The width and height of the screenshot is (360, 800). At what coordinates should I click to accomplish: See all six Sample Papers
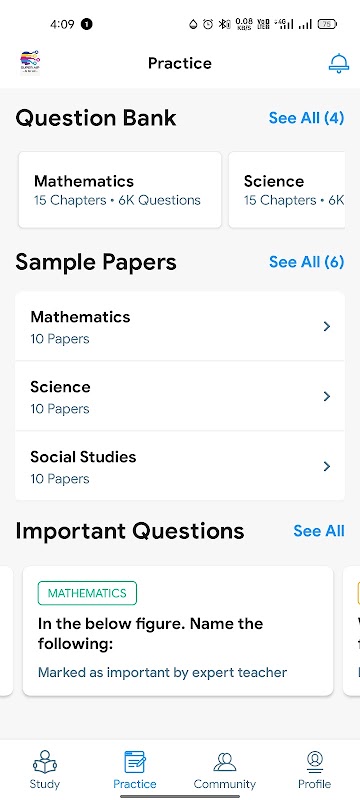(306, 262)
